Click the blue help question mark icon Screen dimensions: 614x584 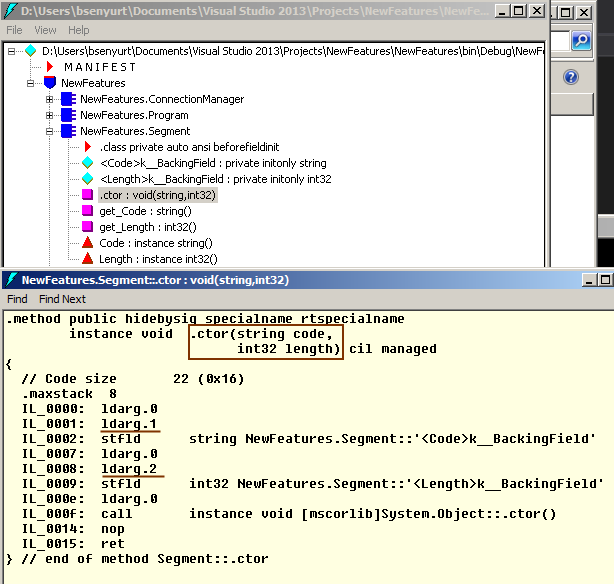point(571,77)
